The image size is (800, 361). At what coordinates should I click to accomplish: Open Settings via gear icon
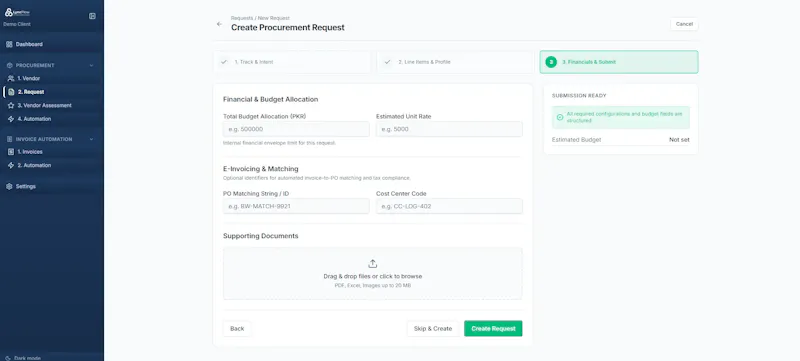click(x=9, y=187)
